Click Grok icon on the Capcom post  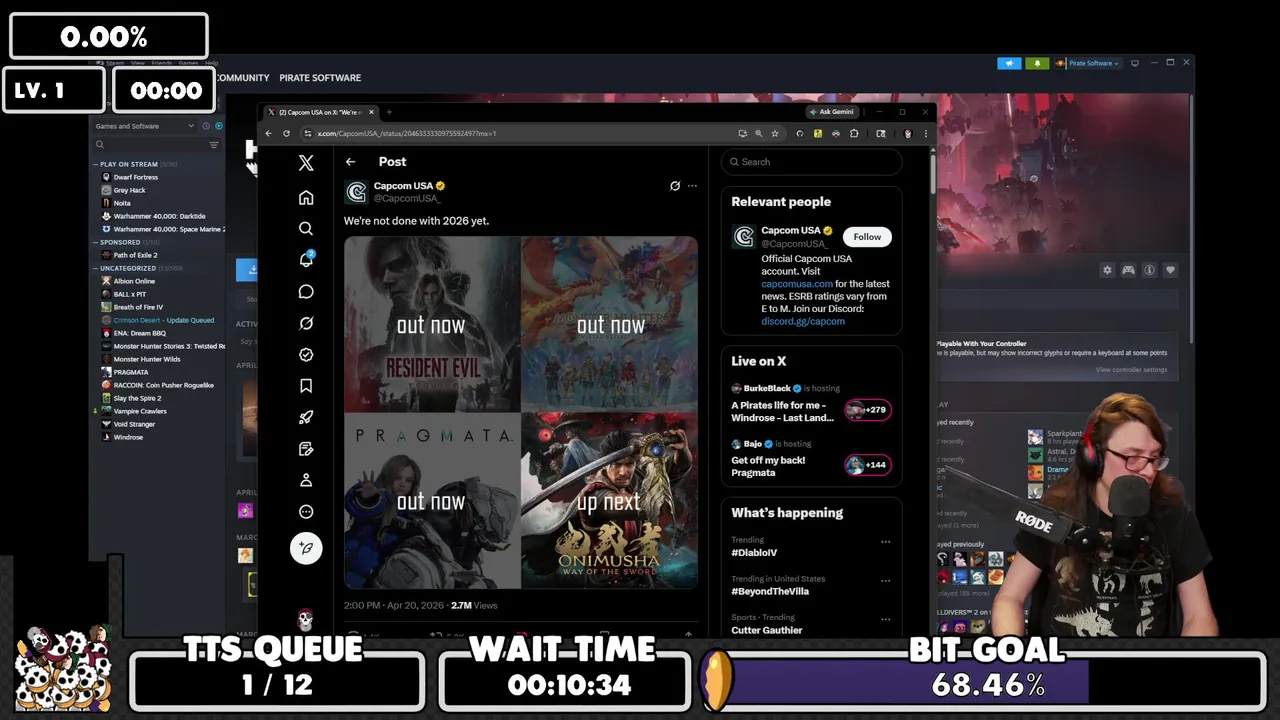(x=675, y=186)
